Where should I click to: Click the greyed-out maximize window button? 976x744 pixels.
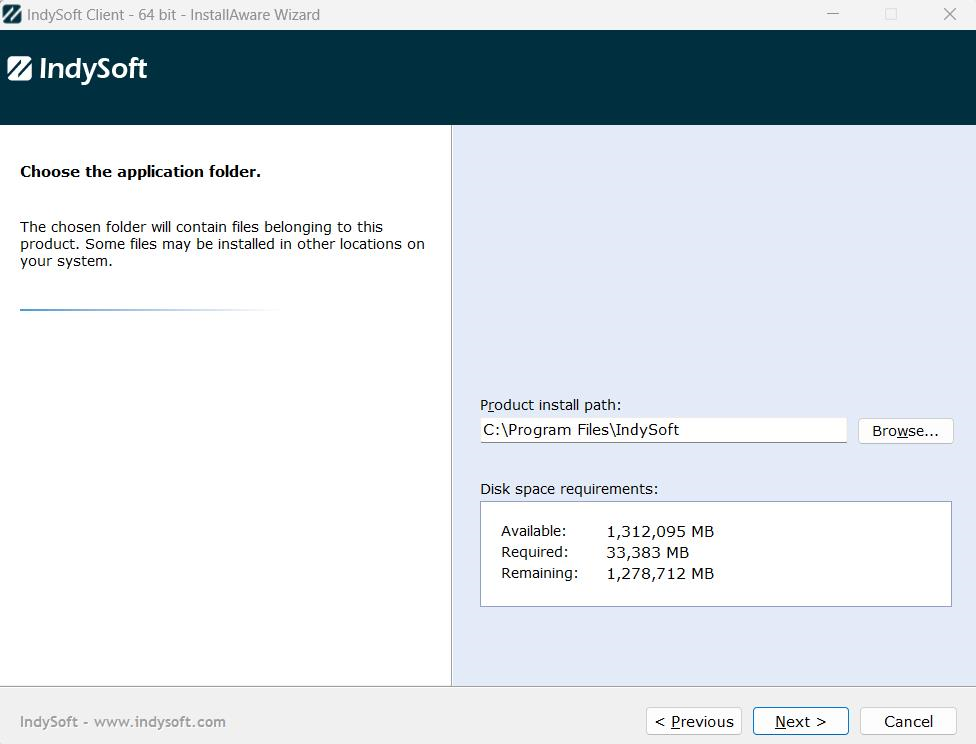coord(891,14)
